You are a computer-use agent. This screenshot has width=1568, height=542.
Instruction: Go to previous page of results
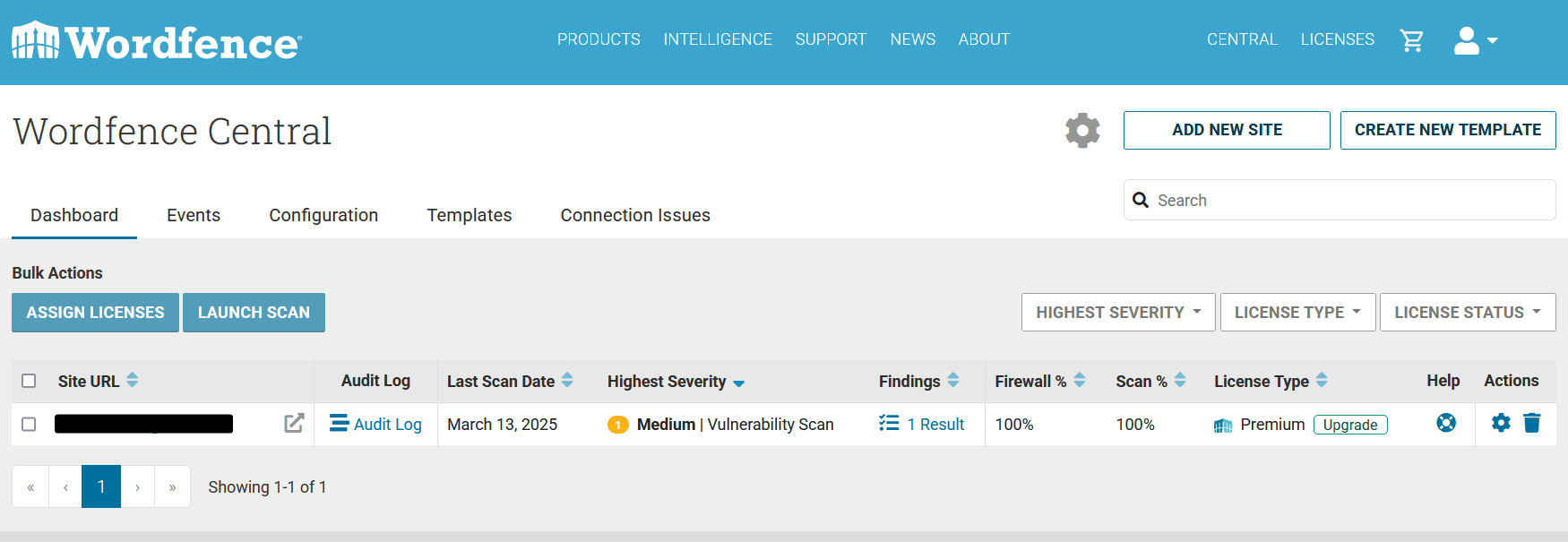click(x=65, y=486)
